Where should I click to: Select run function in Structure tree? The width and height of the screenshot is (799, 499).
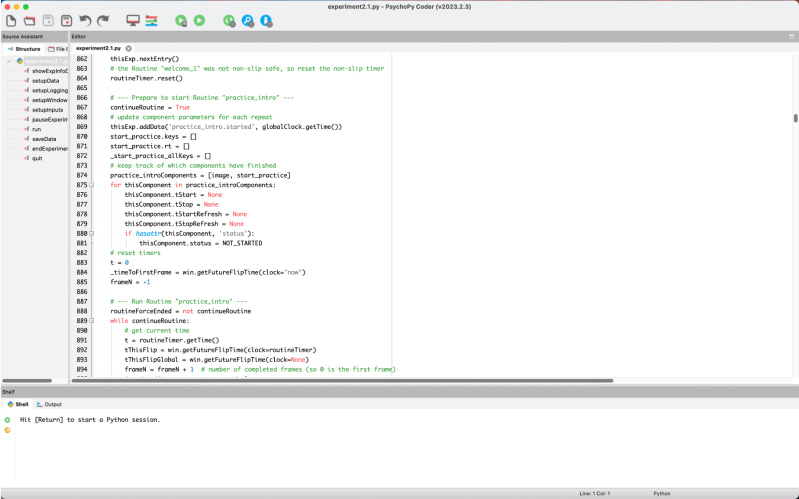coord(33,129)
